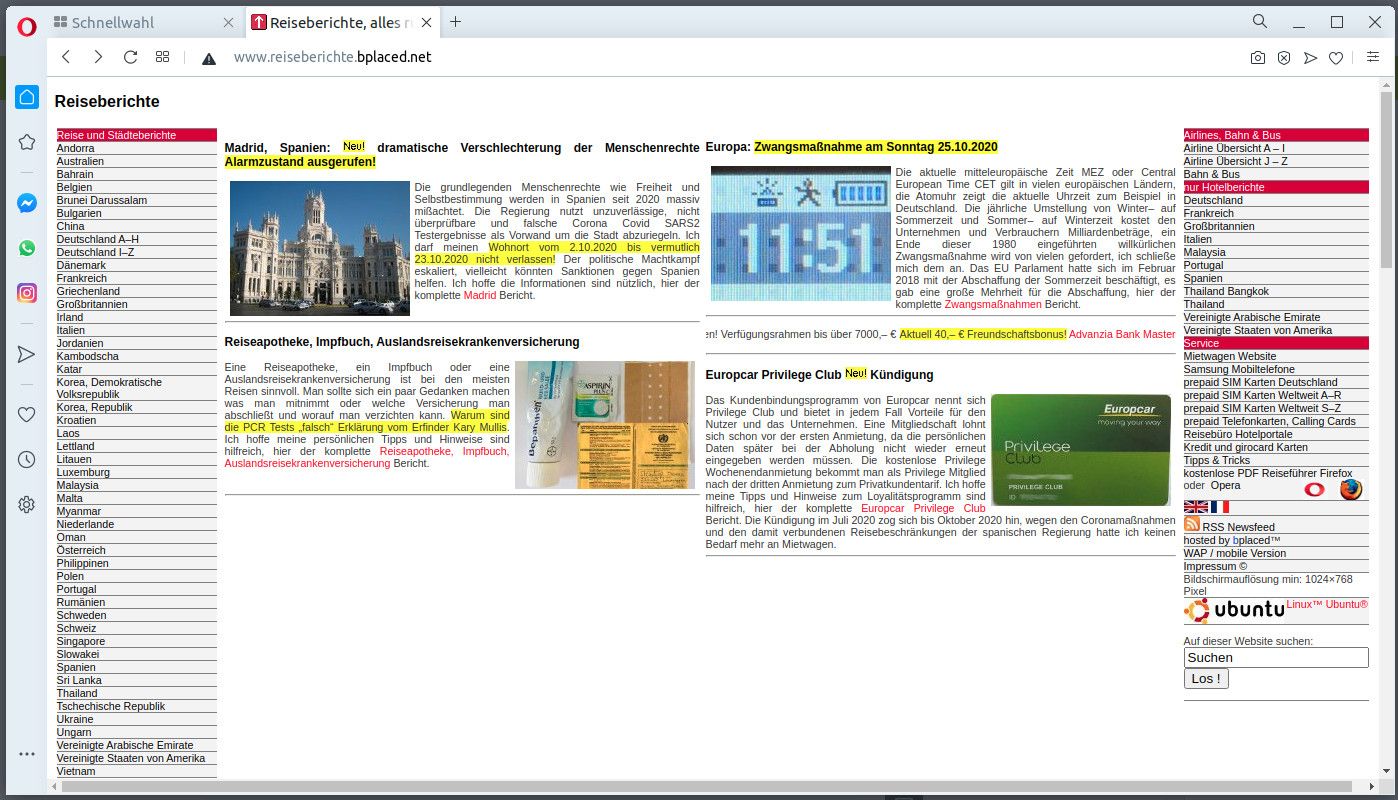Click the Opera logo on webpage

(1314, 489)
